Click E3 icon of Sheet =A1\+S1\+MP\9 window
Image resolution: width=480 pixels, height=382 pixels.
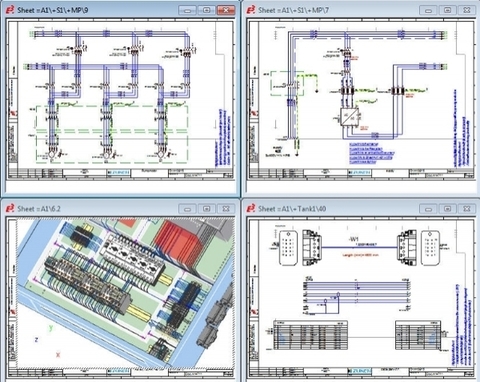[x=10, y=10]
